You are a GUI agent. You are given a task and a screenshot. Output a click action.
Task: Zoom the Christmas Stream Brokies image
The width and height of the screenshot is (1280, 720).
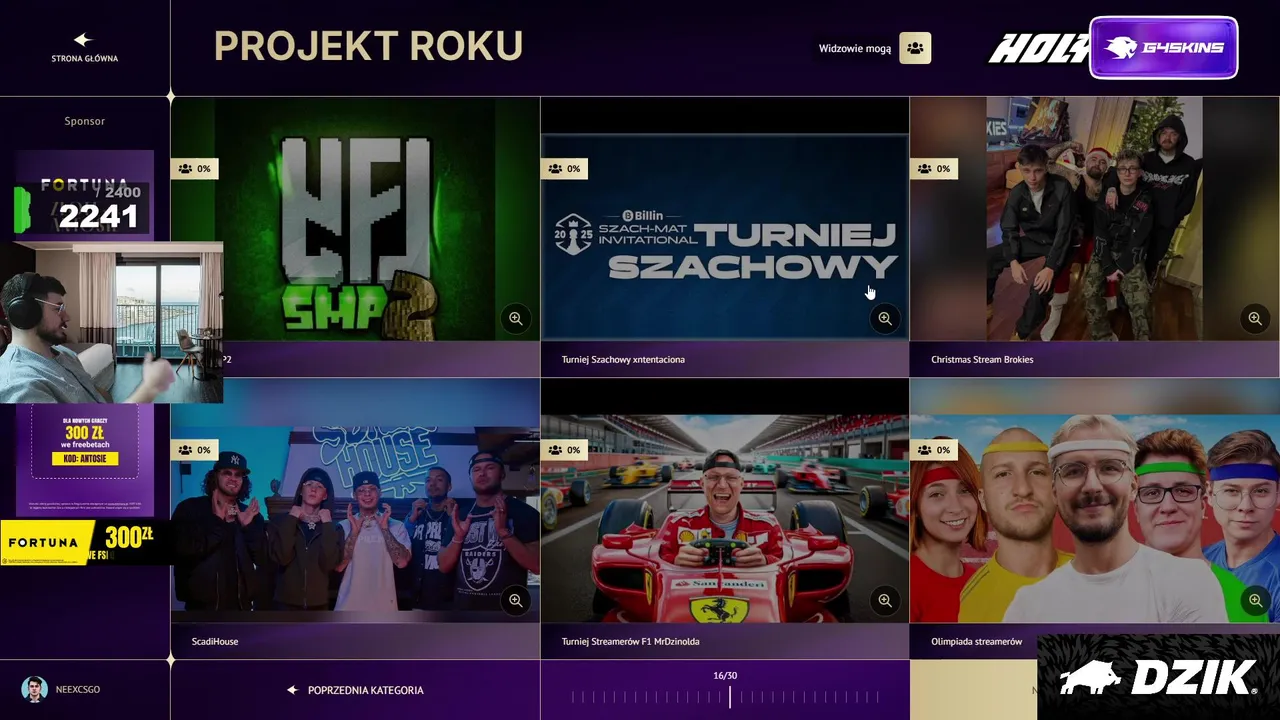(x=1255, y=319)
